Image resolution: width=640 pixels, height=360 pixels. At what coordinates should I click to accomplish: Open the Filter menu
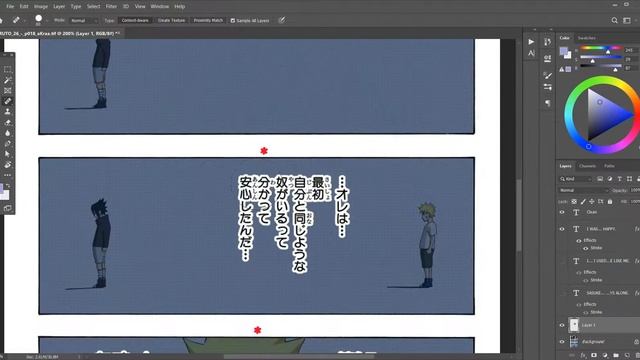(111, 7)
